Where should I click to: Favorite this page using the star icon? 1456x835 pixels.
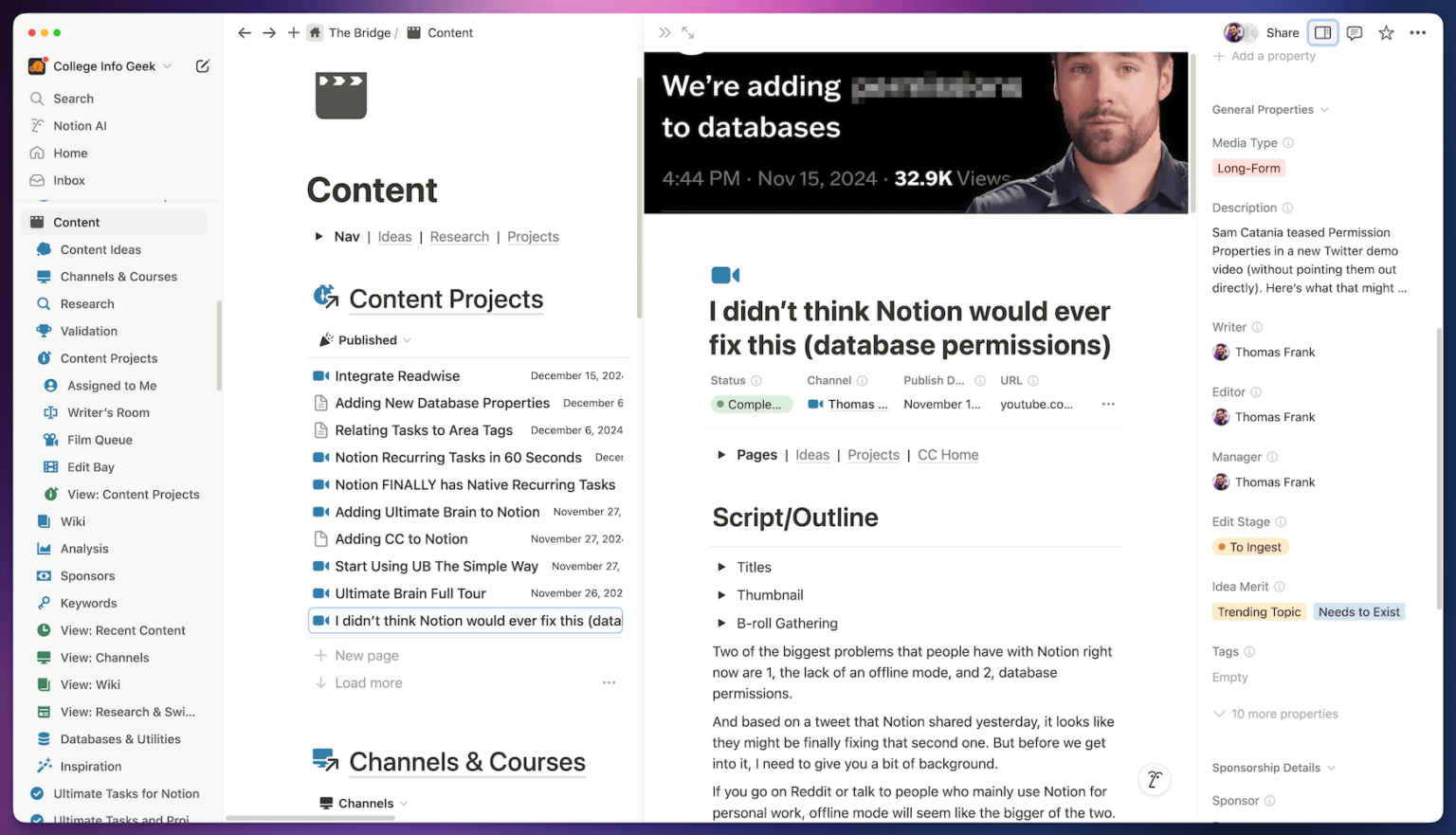pyautogui.click(x=1386, y=32)
